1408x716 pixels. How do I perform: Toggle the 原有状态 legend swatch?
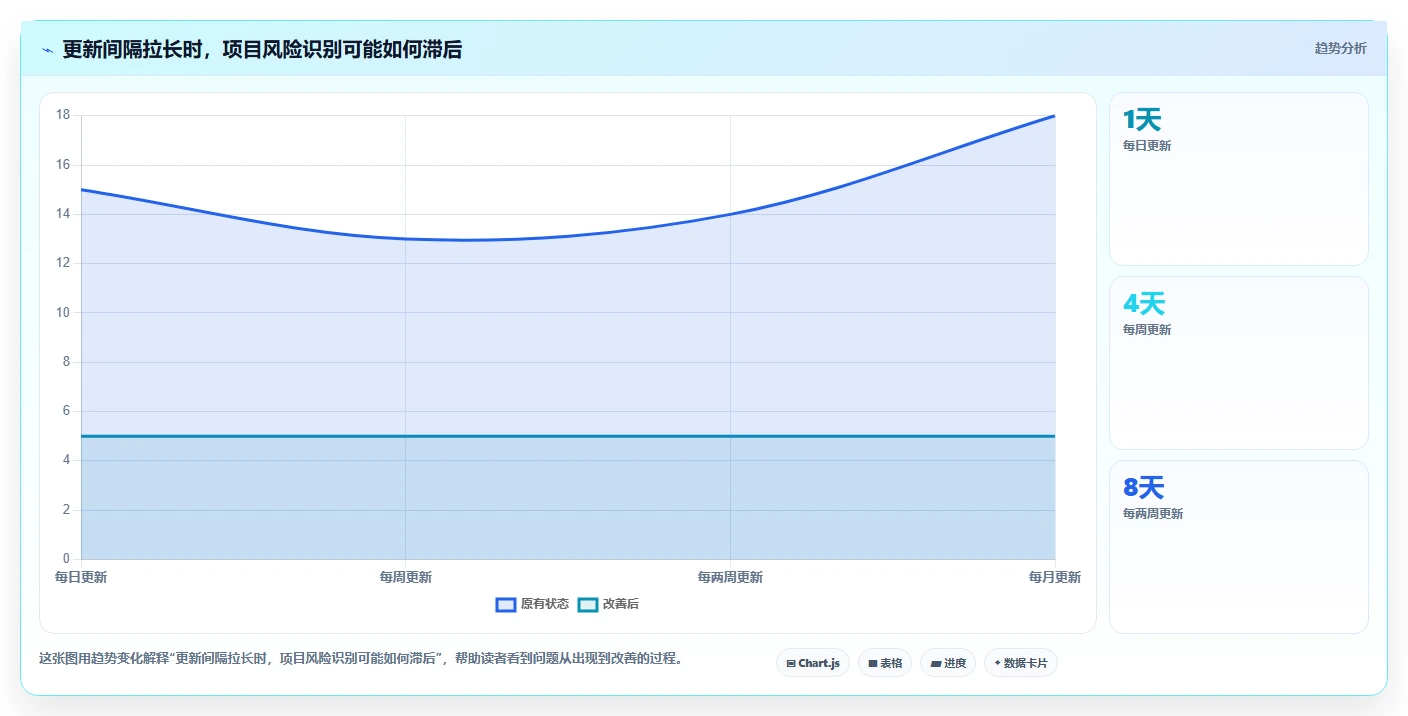tap(506, 604)
